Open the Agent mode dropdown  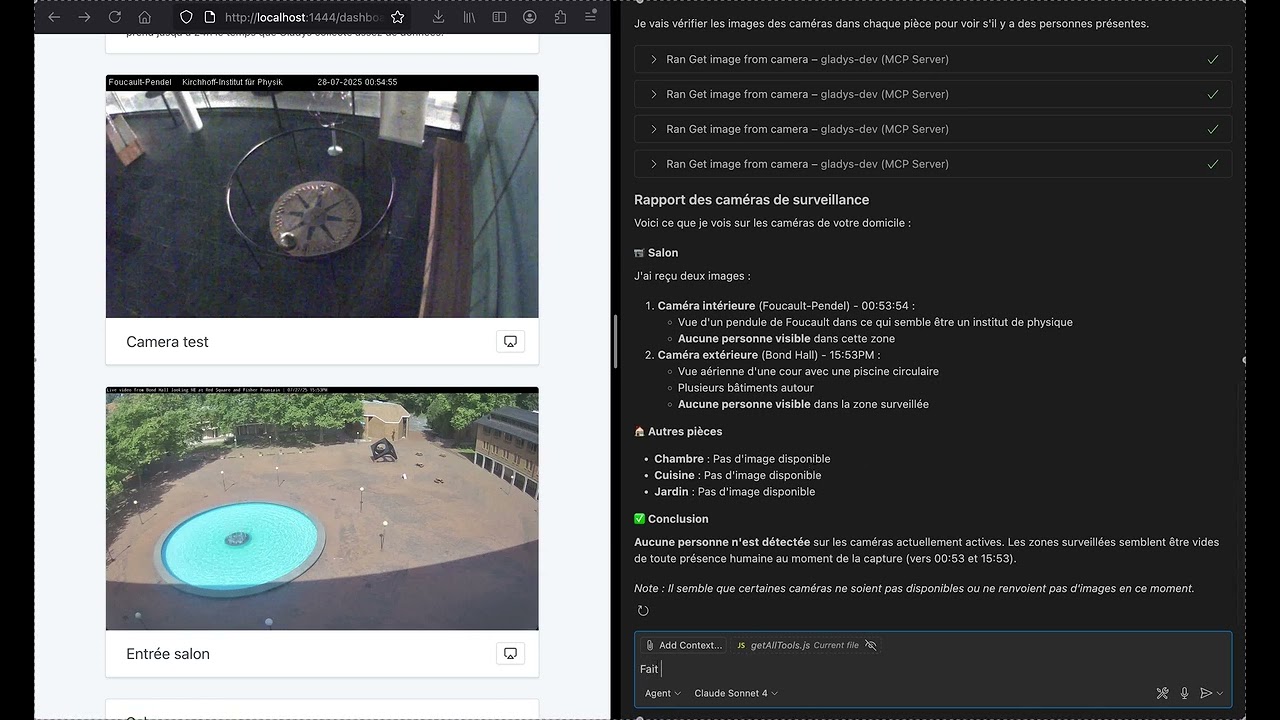663,693
